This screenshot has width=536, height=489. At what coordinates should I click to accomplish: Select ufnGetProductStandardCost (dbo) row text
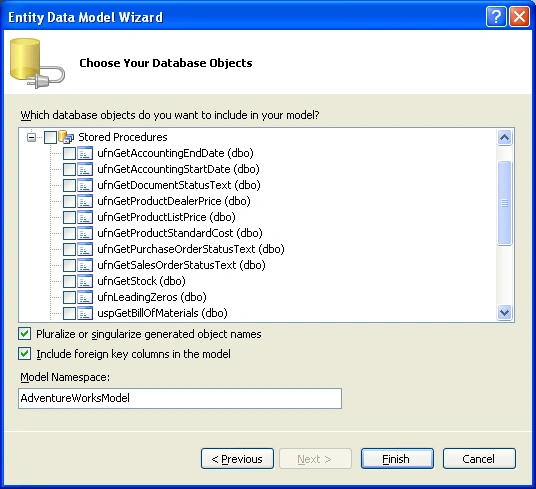(180, 233)
